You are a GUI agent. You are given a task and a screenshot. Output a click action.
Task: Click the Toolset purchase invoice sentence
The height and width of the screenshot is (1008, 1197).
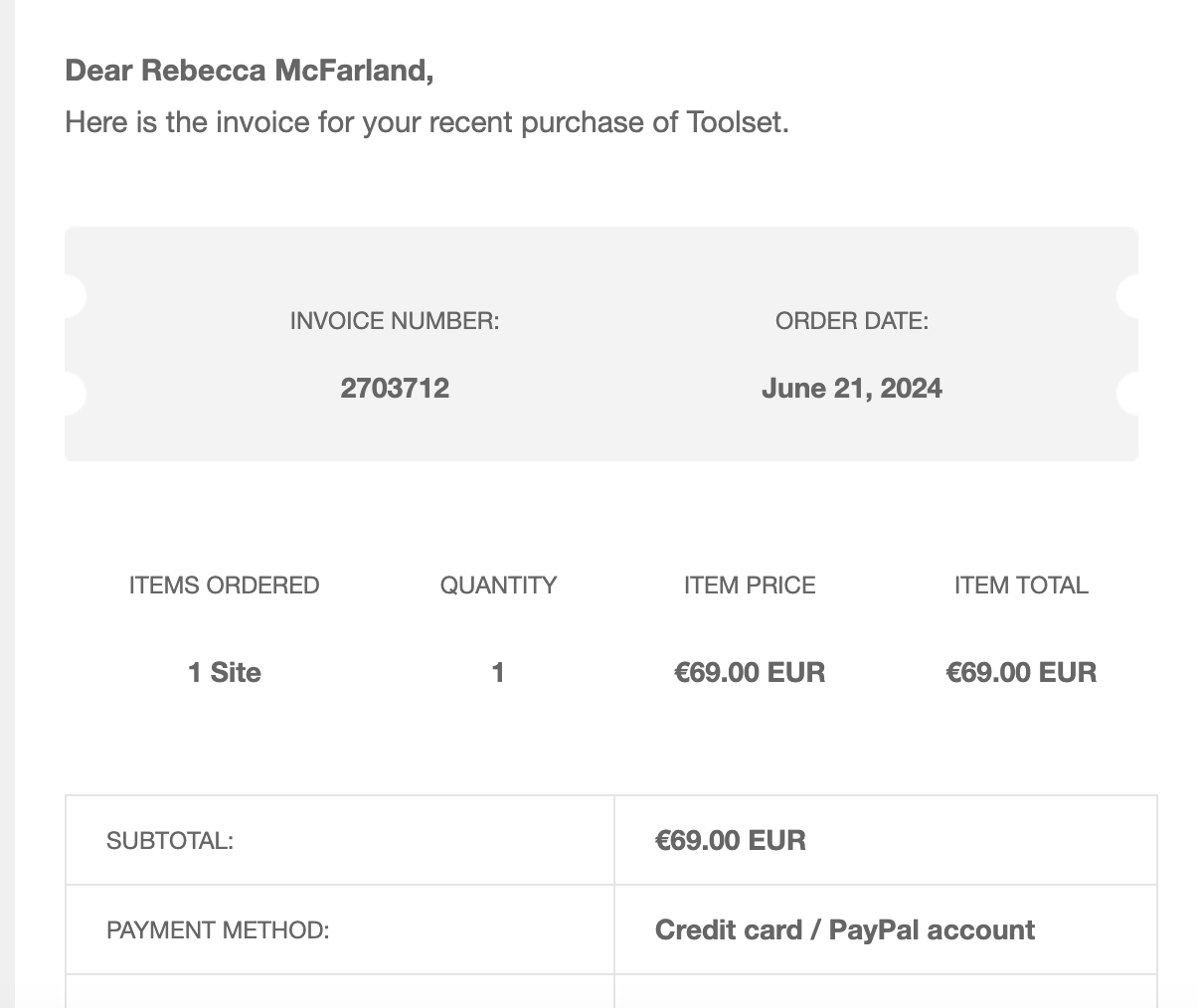click(427, 122)
